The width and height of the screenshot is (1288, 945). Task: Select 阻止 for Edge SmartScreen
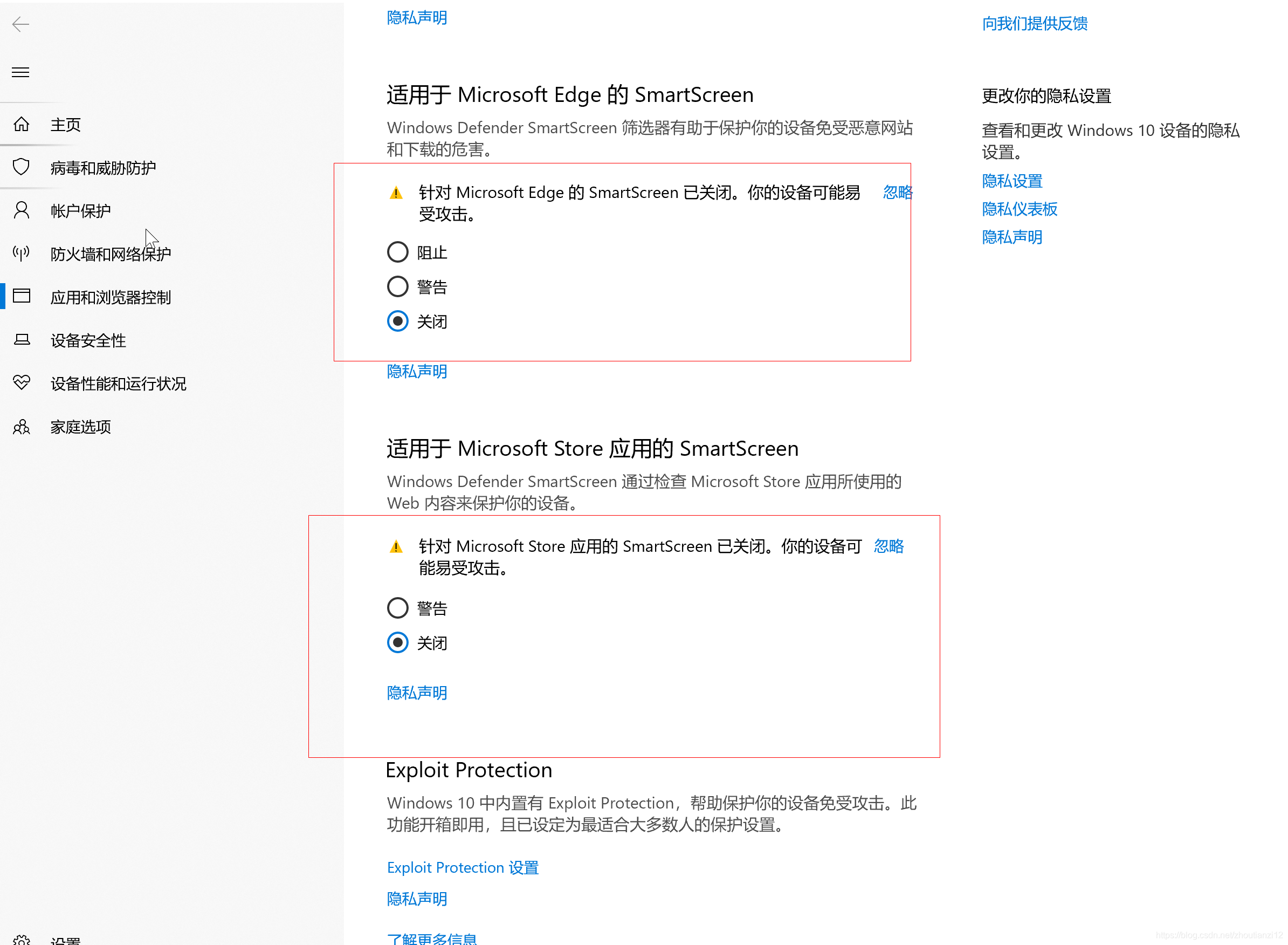pos(397,252)
